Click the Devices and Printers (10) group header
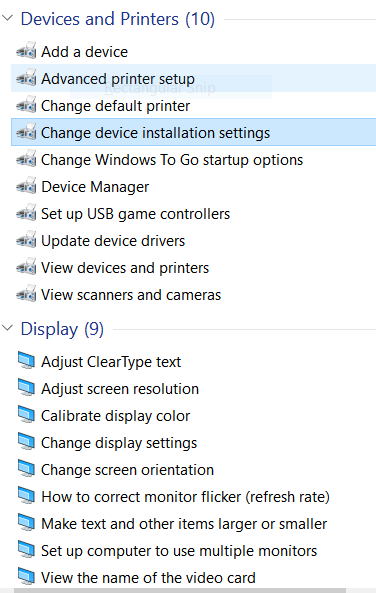 click(118, 19)
